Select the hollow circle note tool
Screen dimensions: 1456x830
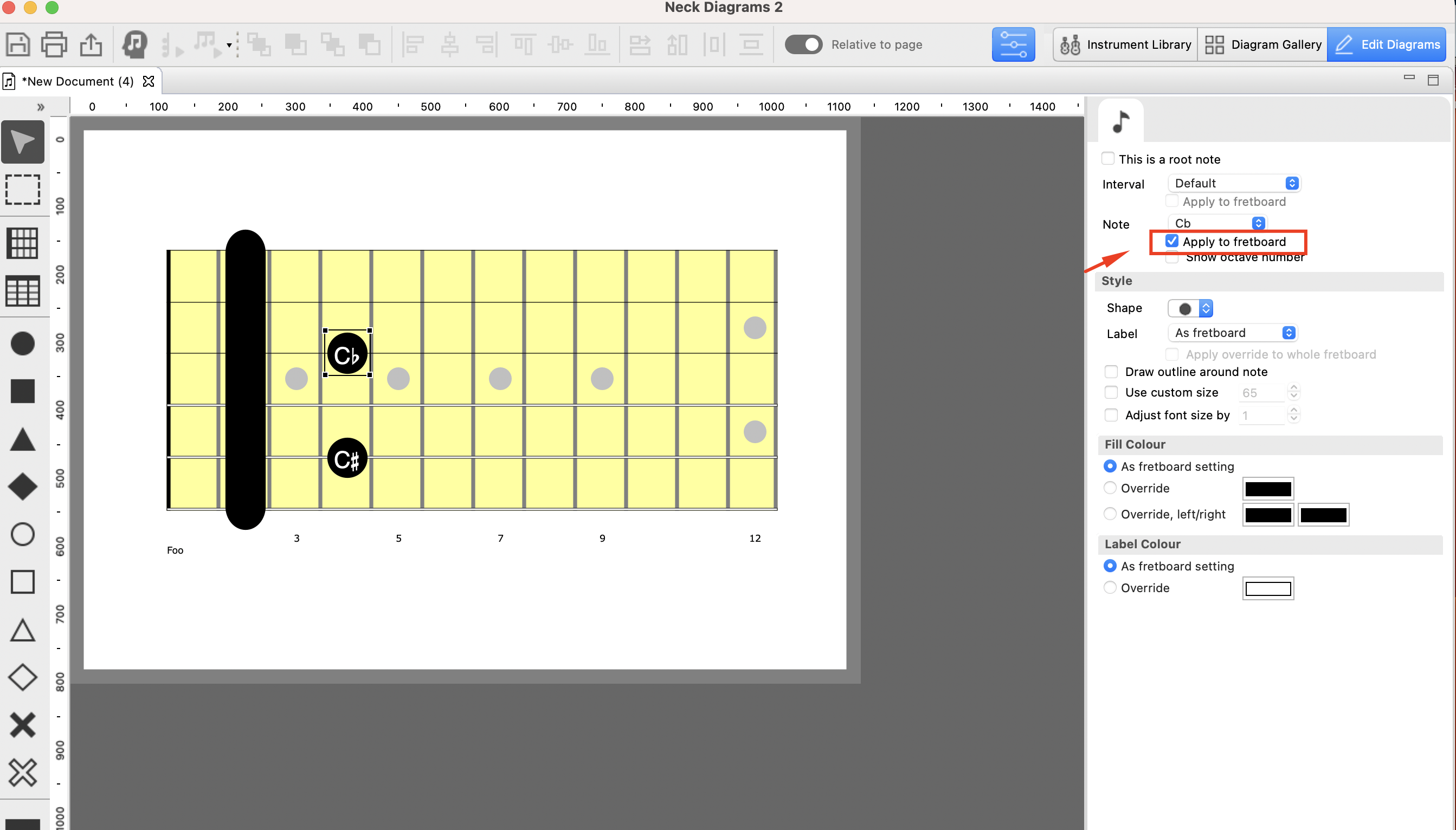click(x=23, y=535)
